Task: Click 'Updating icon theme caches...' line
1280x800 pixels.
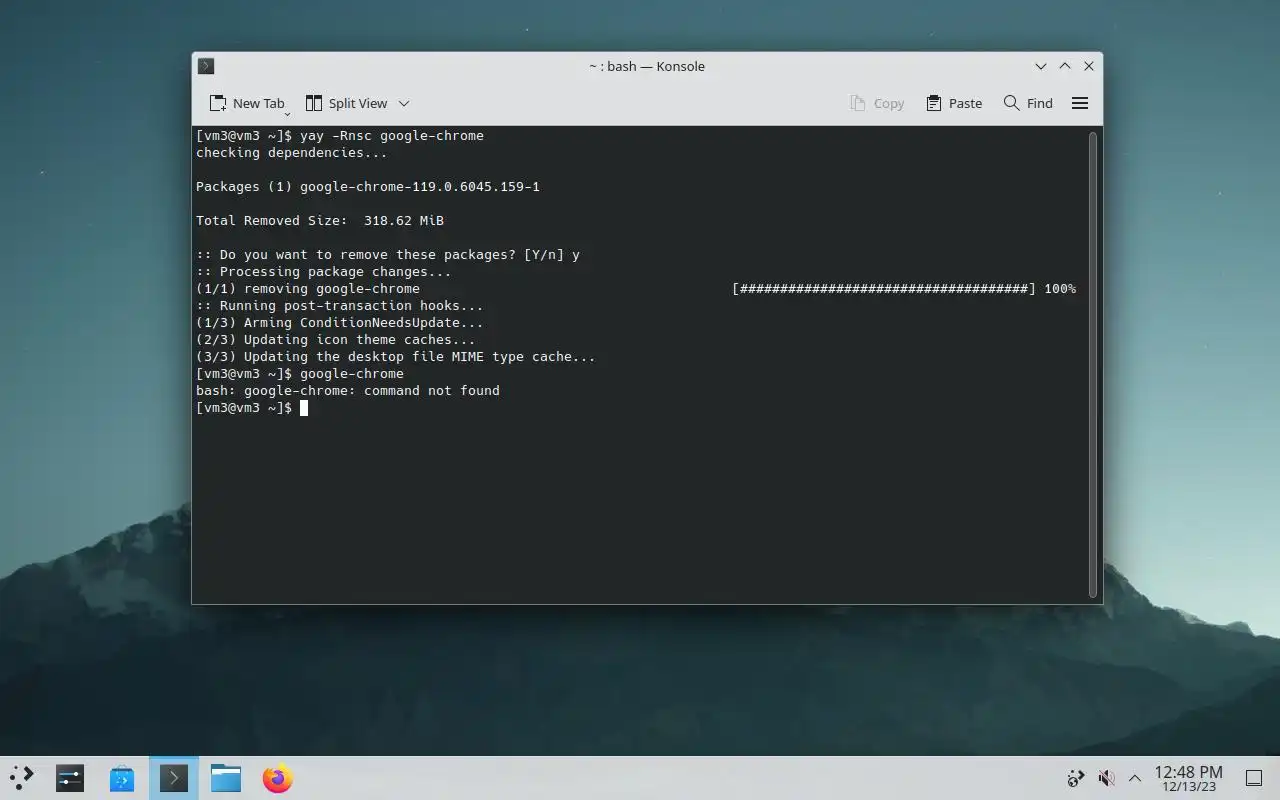Action: pyautogui.click(x=336, y=340)
